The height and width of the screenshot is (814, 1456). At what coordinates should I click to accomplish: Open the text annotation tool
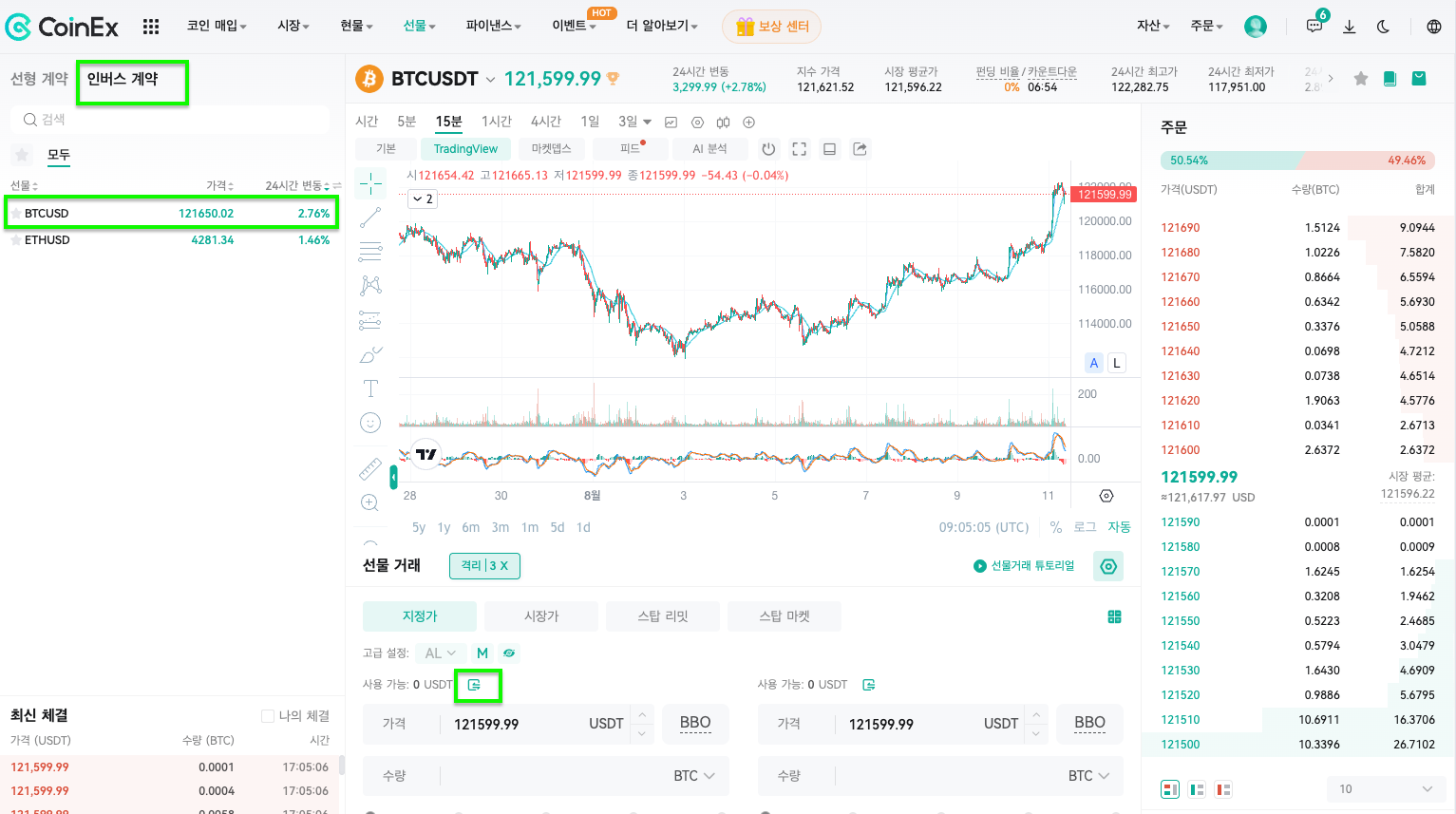[369, 388]
